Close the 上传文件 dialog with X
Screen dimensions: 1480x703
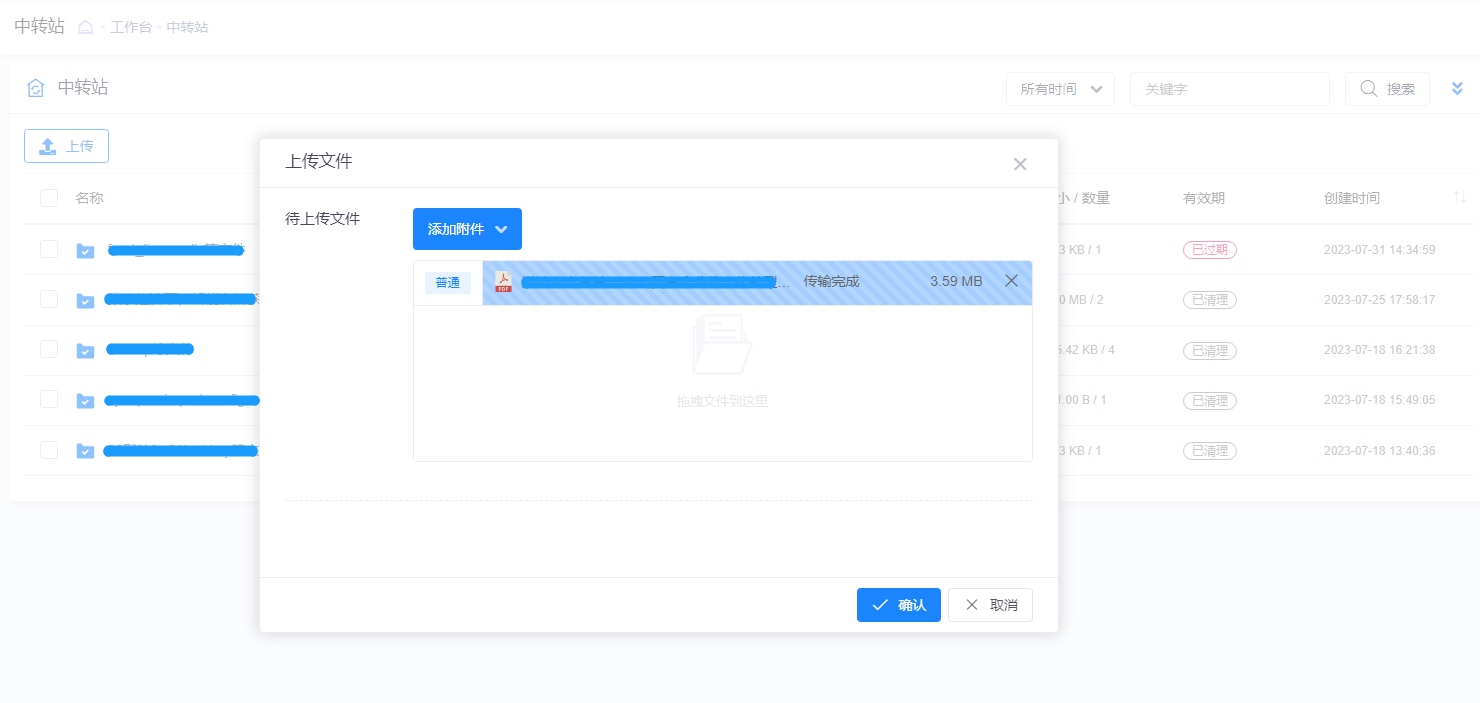pos(1020,164)
